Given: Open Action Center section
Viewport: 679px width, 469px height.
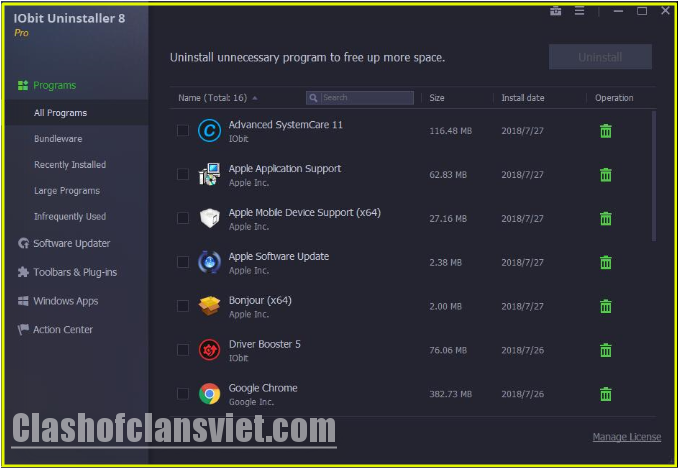Looking at the screenshot, I should pyautogui.click(x=63, y=330).
